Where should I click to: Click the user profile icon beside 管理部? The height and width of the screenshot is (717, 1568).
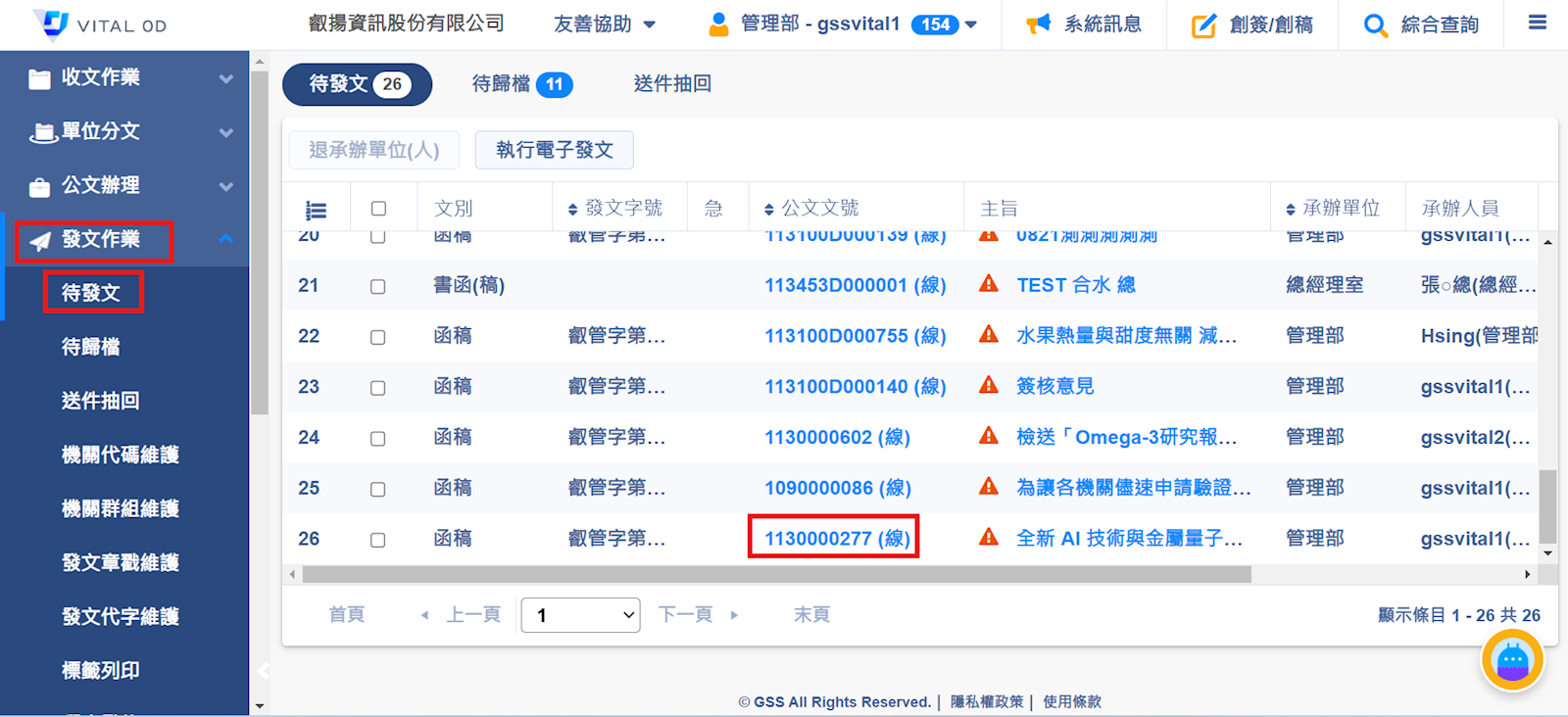point(718,24)
